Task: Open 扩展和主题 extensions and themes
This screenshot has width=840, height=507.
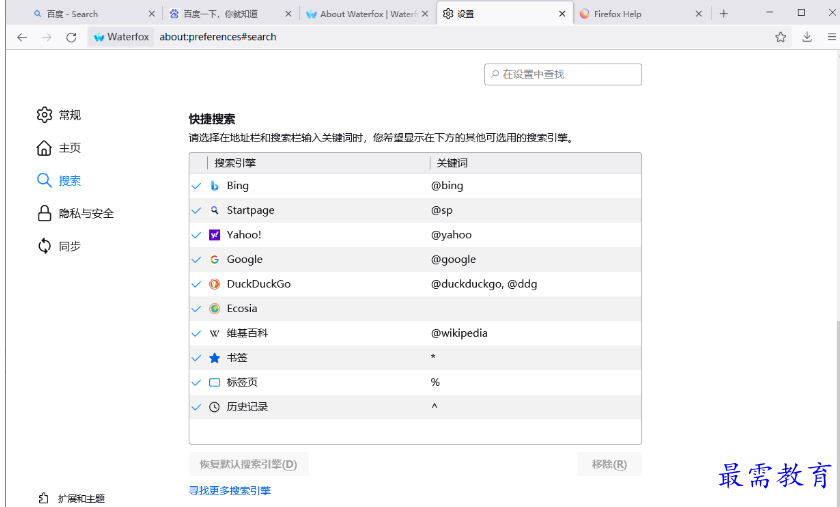Action: pyautogui.click(x=72, y=498)
